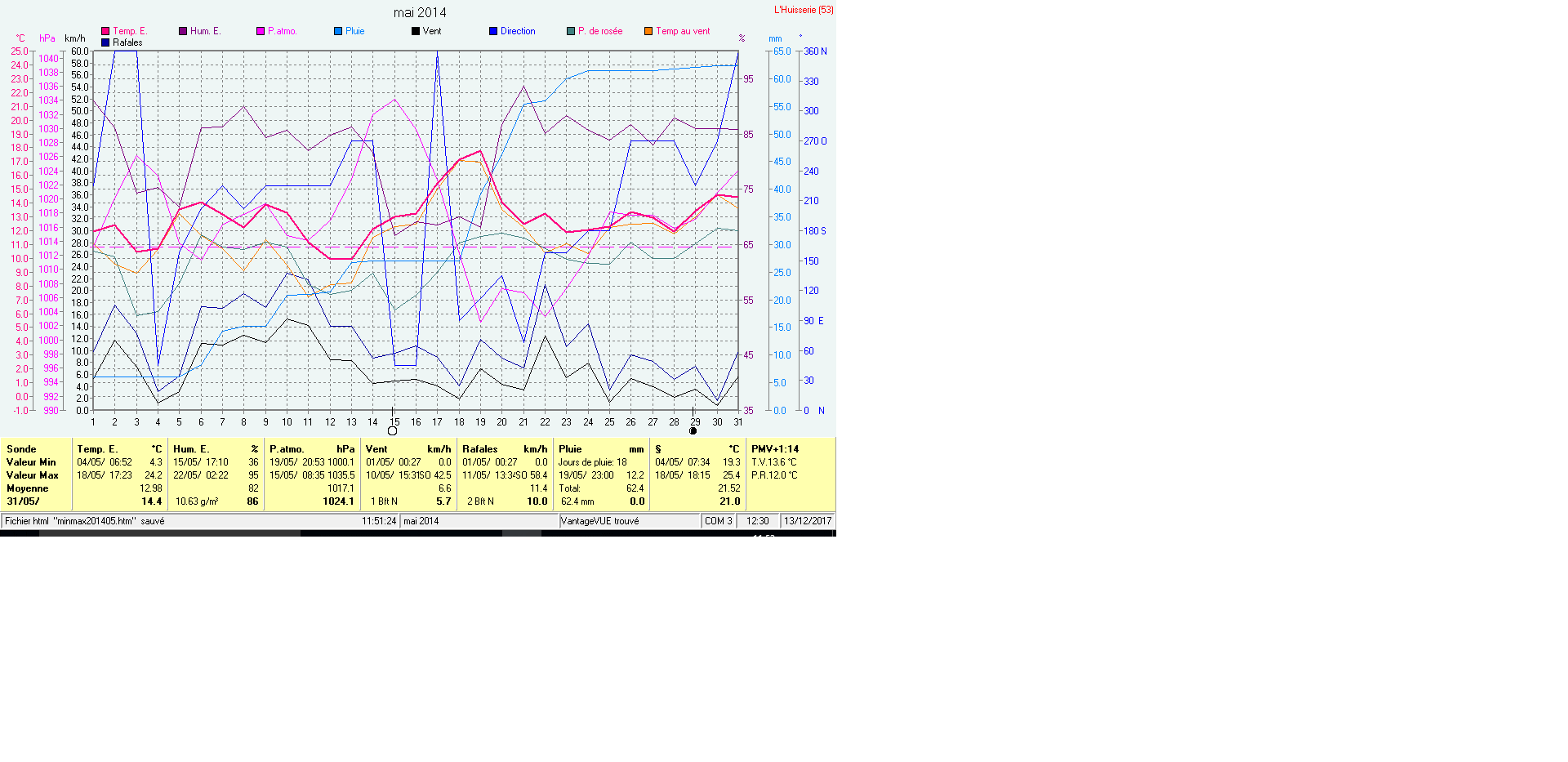Screen dimensions: 1568x762
Task: Click the 'Temp. E.' column header in table
Action: point(97,449)
